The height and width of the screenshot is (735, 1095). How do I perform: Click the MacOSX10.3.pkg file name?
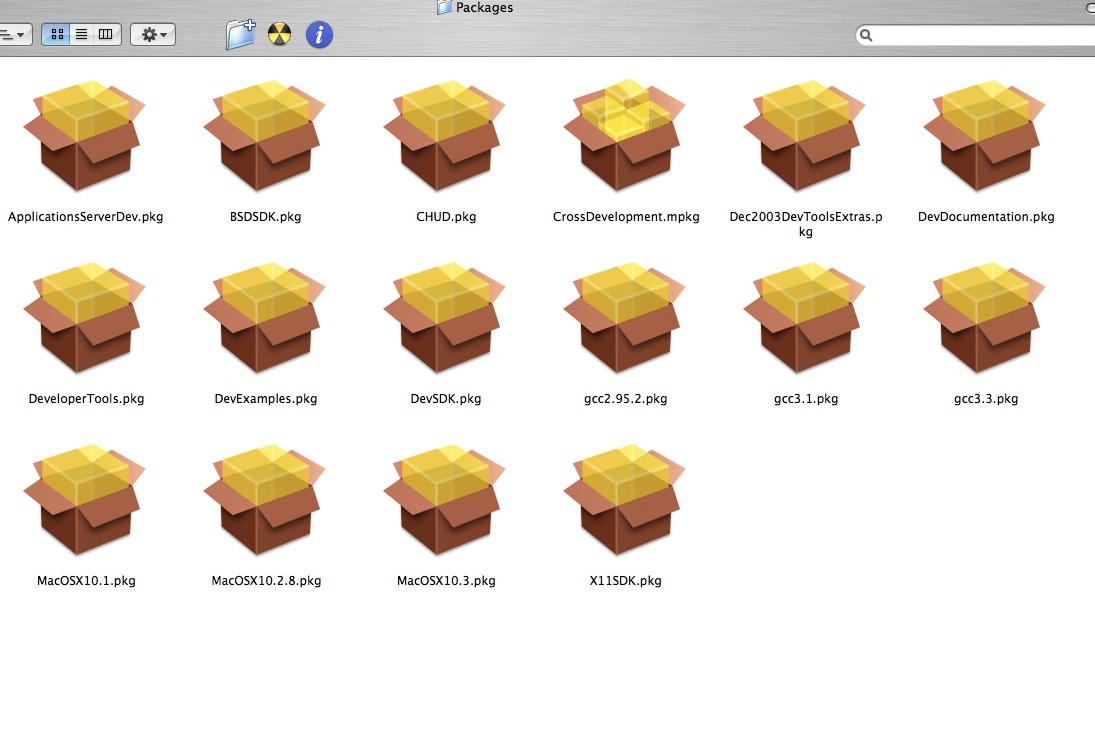446,581
